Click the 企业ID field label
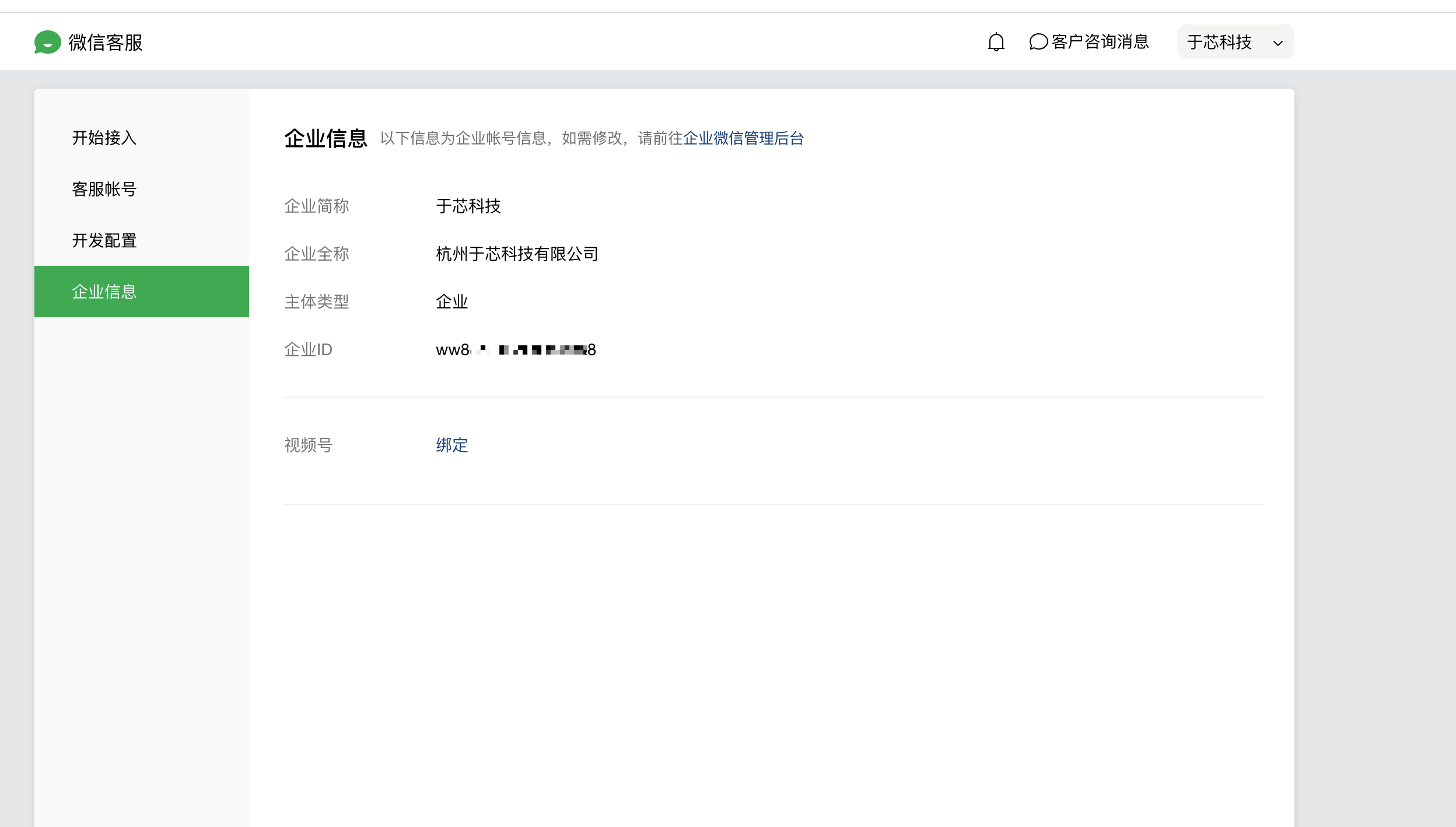1456x827 pixels. 308,349
